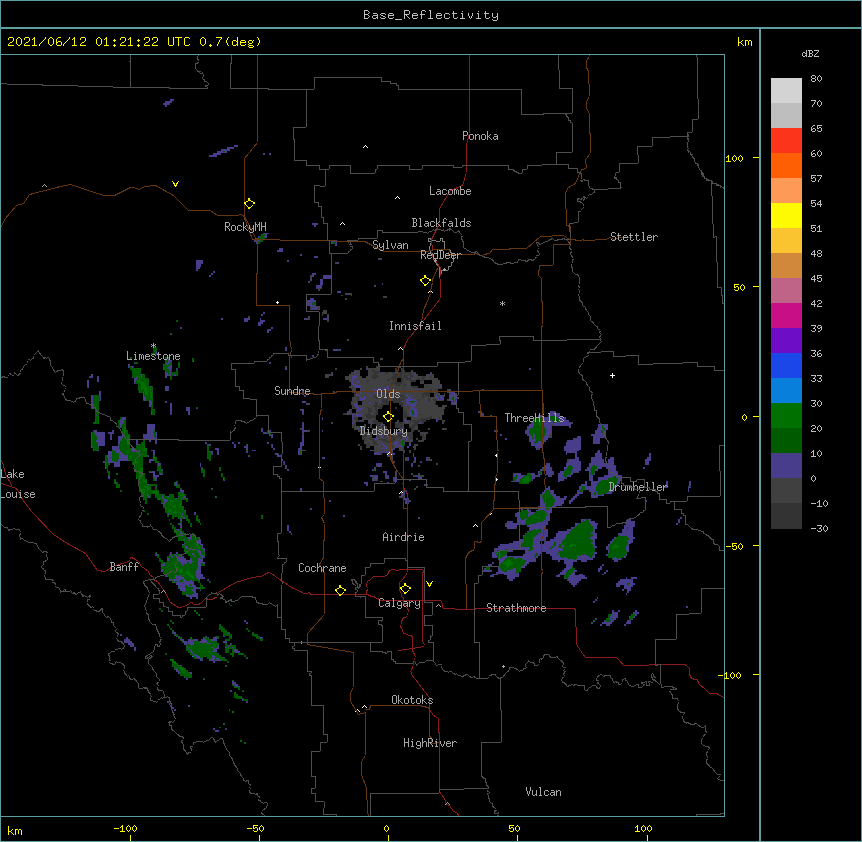Image resolution: width=862 pixels, height=842 pixels.
Task: Click the Airdrie label
Action: click(403, 537)
